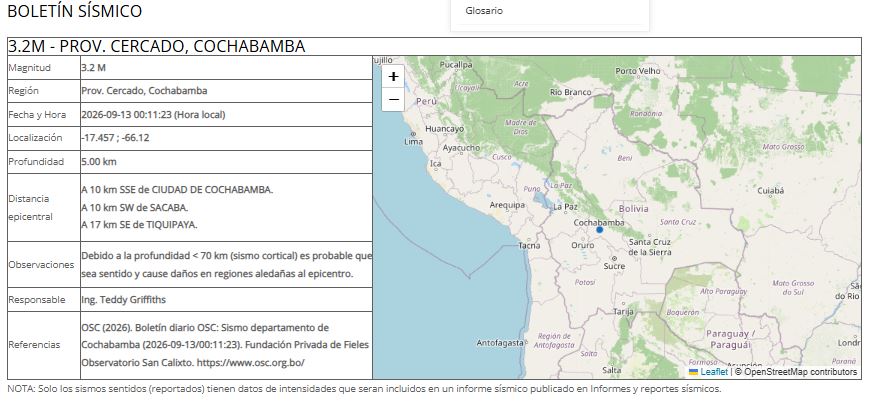Click the Sucre city marker on map

point(614,258)
